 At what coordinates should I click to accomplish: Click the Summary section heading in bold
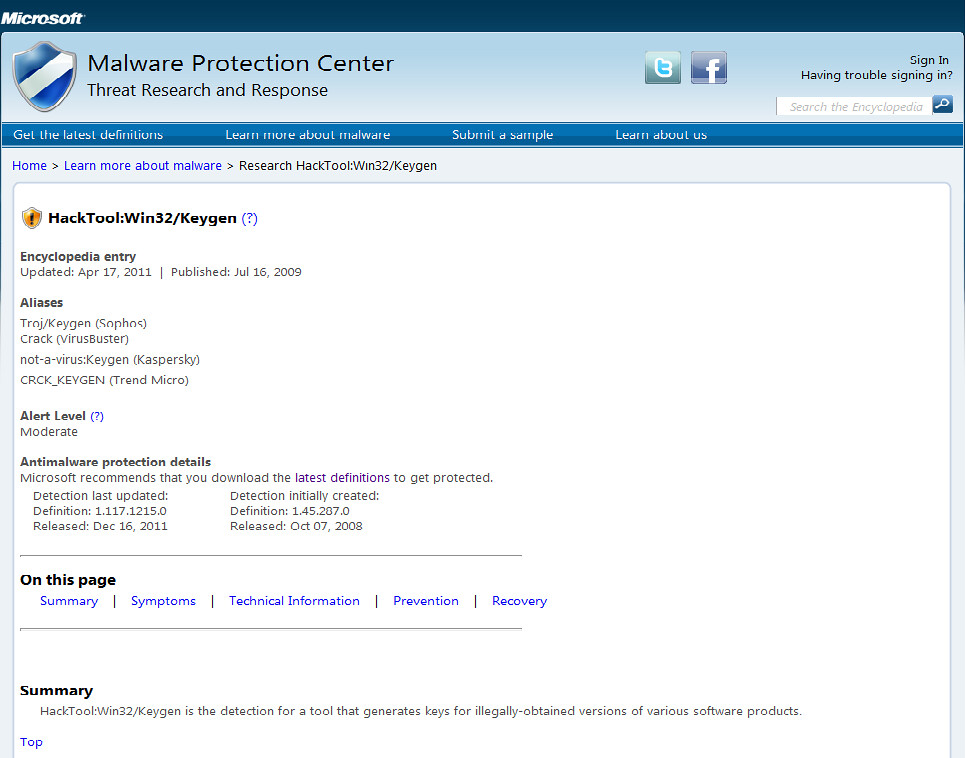(56, 691)
